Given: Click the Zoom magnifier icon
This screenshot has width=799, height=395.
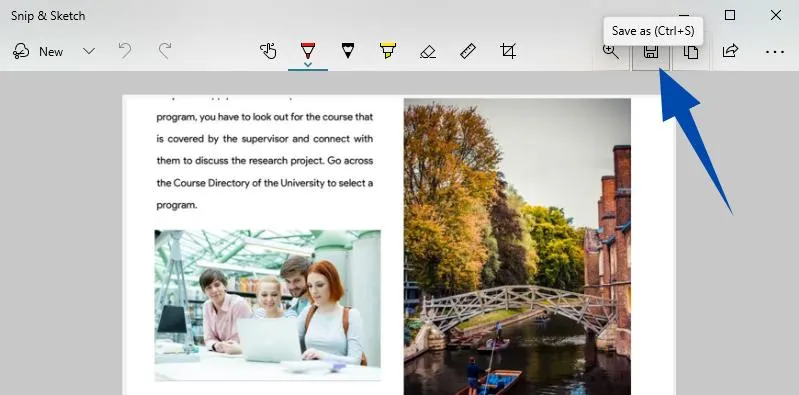Looking at the screenshot, I should (x=610, y=51).
